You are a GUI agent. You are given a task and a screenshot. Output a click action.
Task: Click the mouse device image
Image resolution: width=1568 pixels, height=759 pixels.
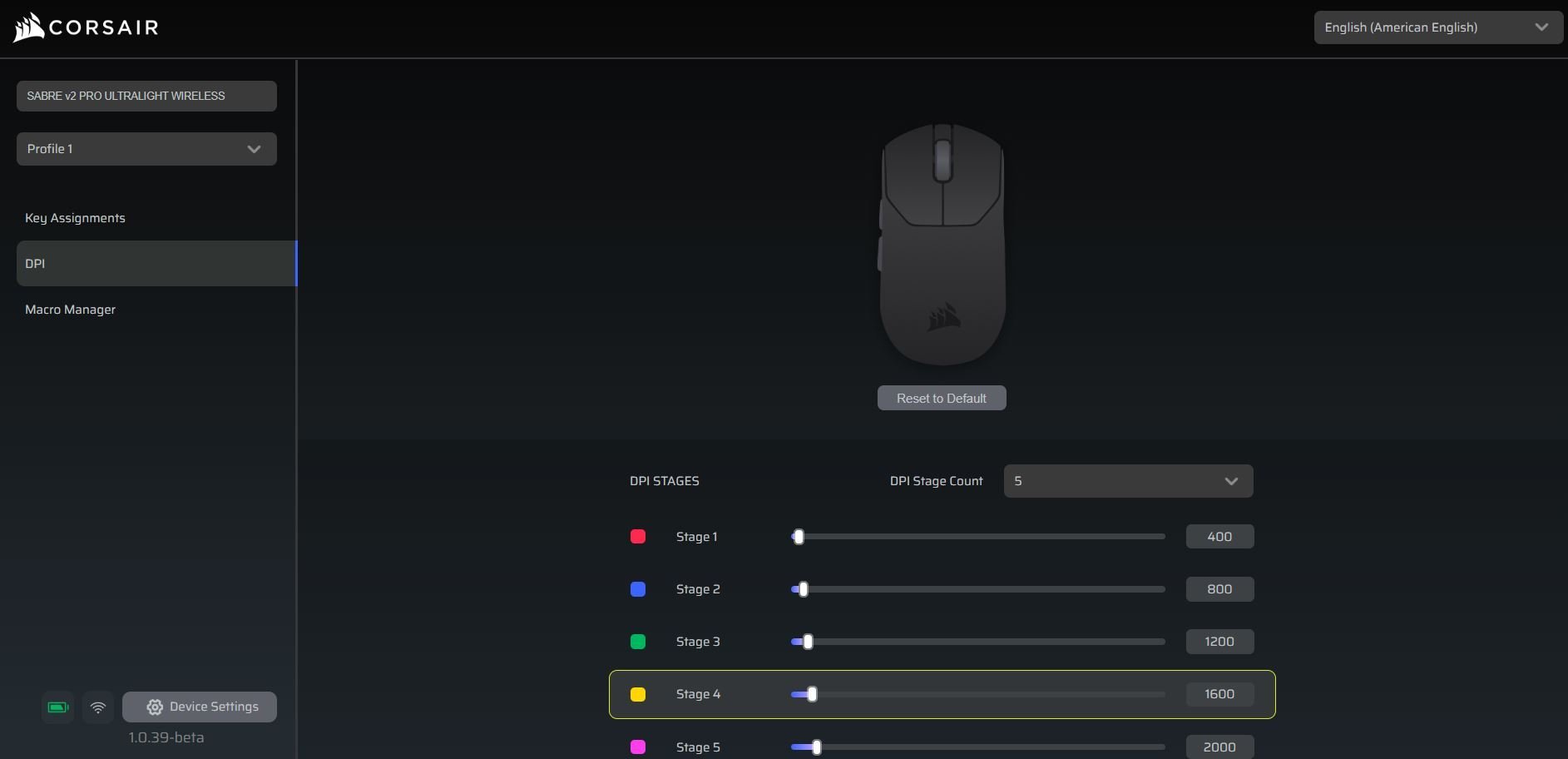[942, 245]
